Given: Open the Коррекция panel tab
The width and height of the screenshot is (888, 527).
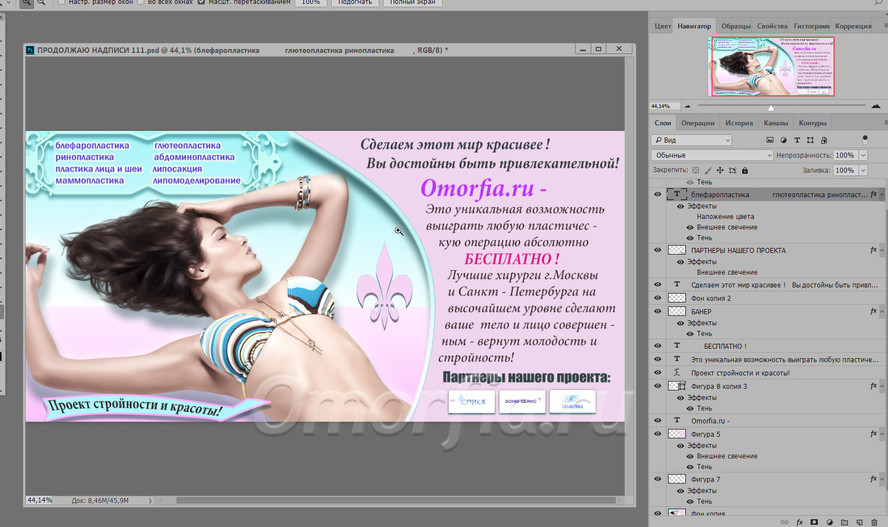Looking at the screenshot, I should [853, 26].
